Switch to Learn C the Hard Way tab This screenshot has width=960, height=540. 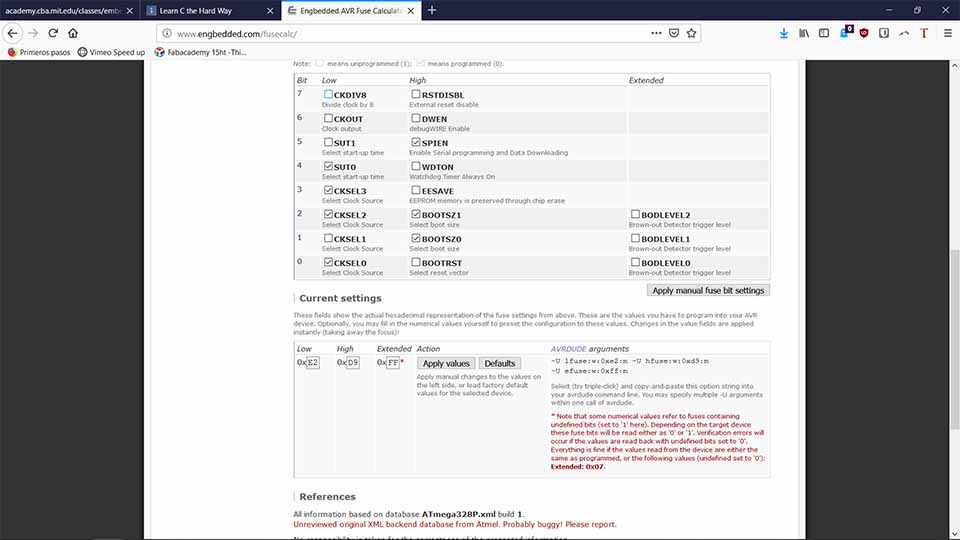pyautogui.click(x=210, y=11)
